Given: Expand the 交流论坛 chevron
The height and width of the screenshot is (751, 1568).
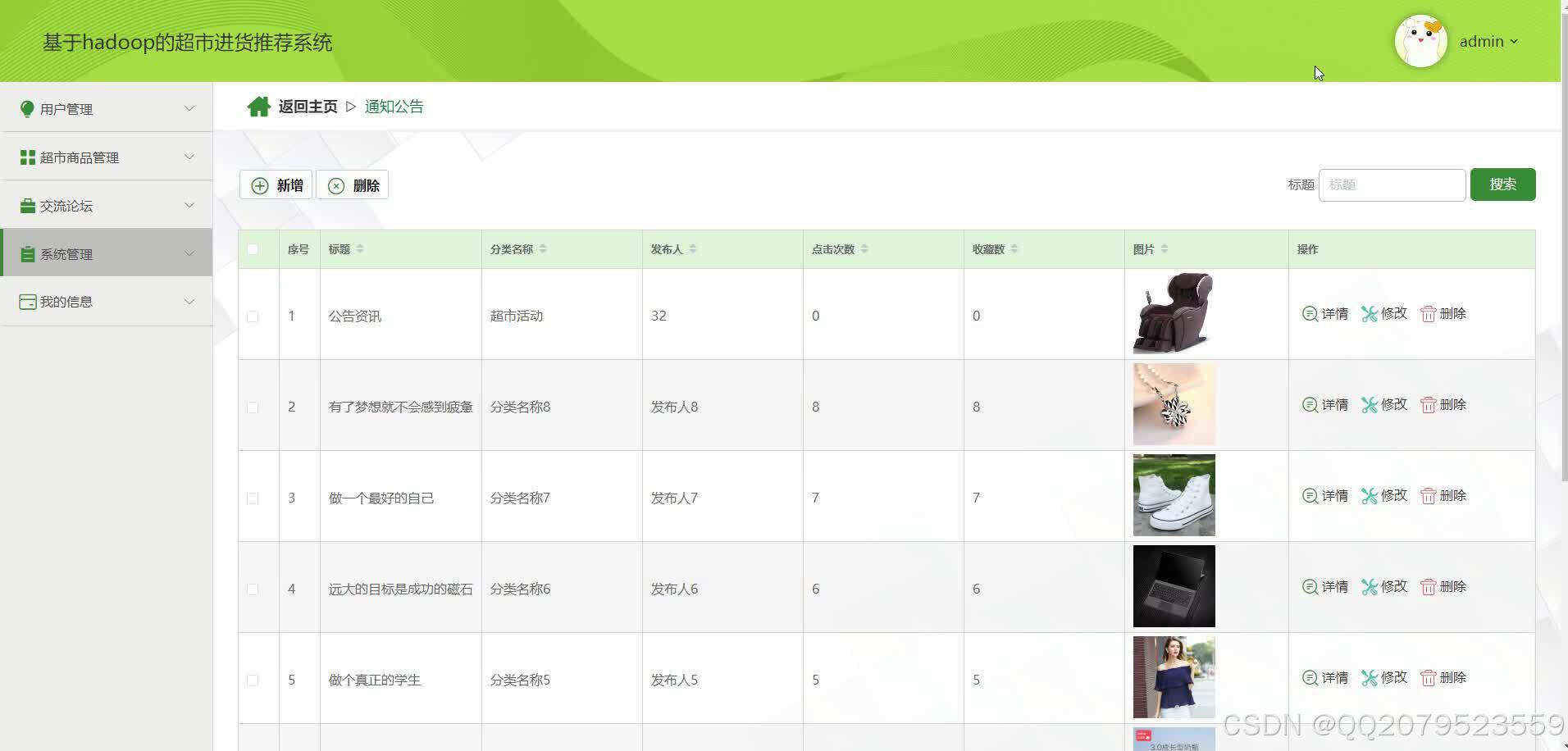Looking at the screenshot, I should pyautogui.click(x=189, y=205).
